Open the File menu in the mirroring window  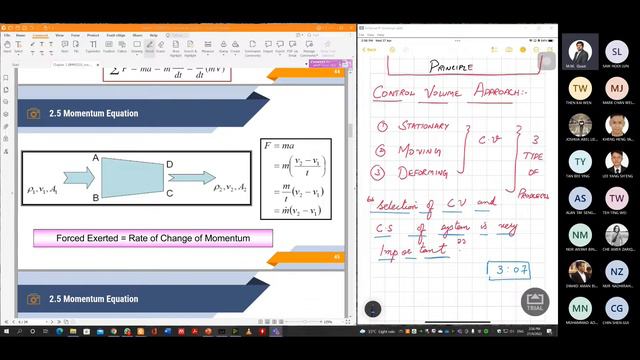[362, 35]
